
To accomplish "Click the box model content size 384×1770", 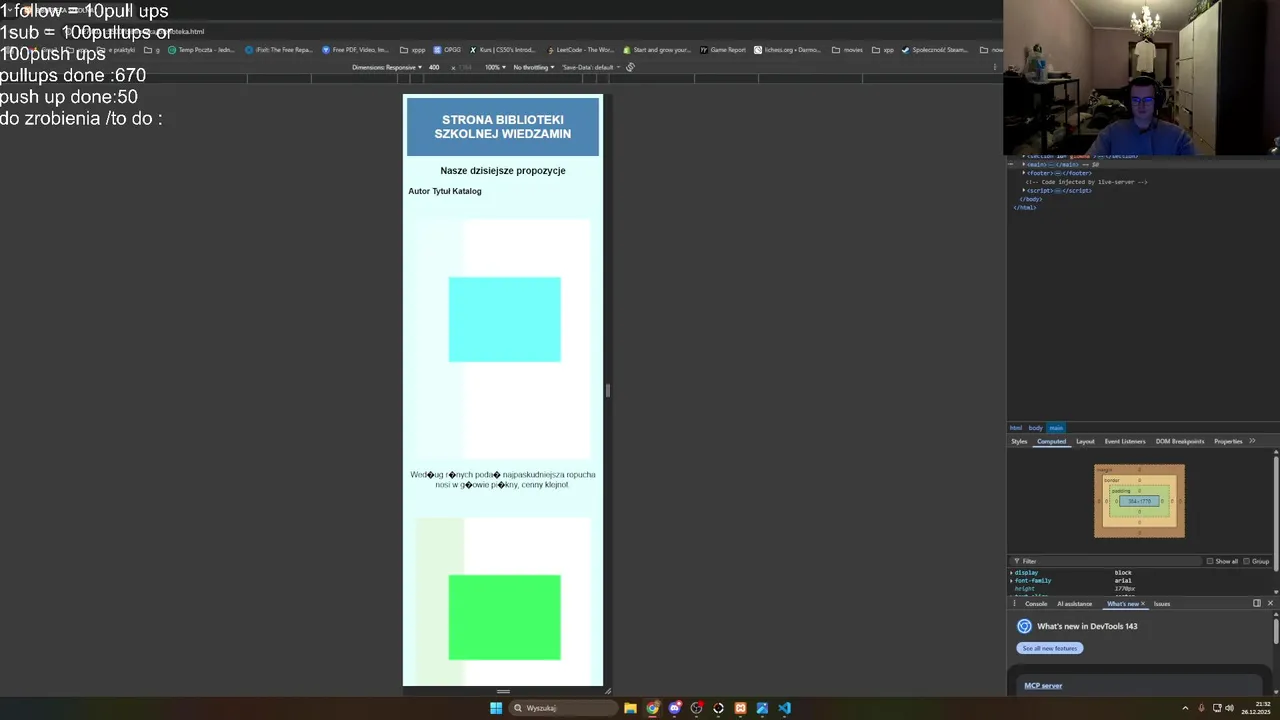I will (1140, 501).
